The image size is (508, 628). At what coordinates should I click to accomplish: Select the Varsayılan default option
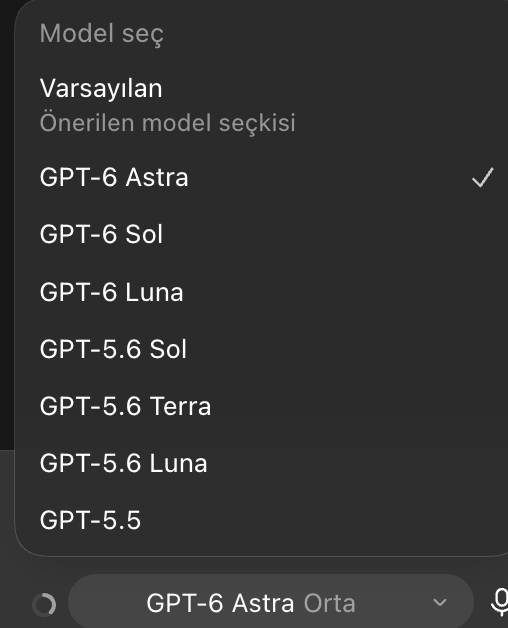[261, 105]
